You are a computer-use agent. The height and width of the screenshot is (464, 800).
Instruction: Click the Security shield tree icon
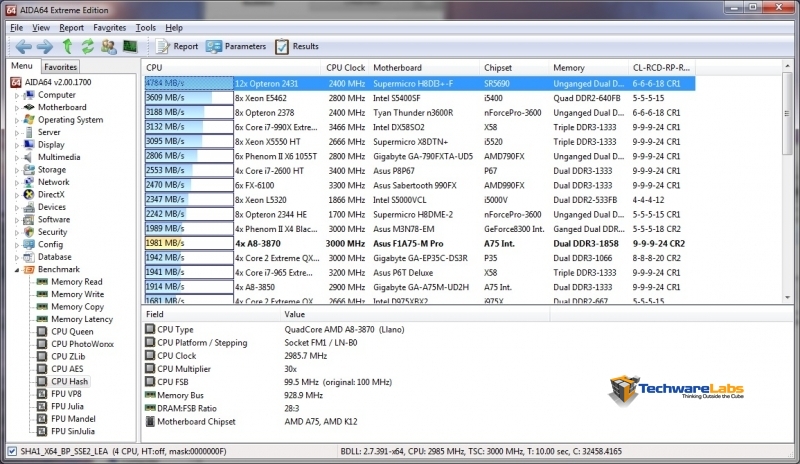(29, 232)
